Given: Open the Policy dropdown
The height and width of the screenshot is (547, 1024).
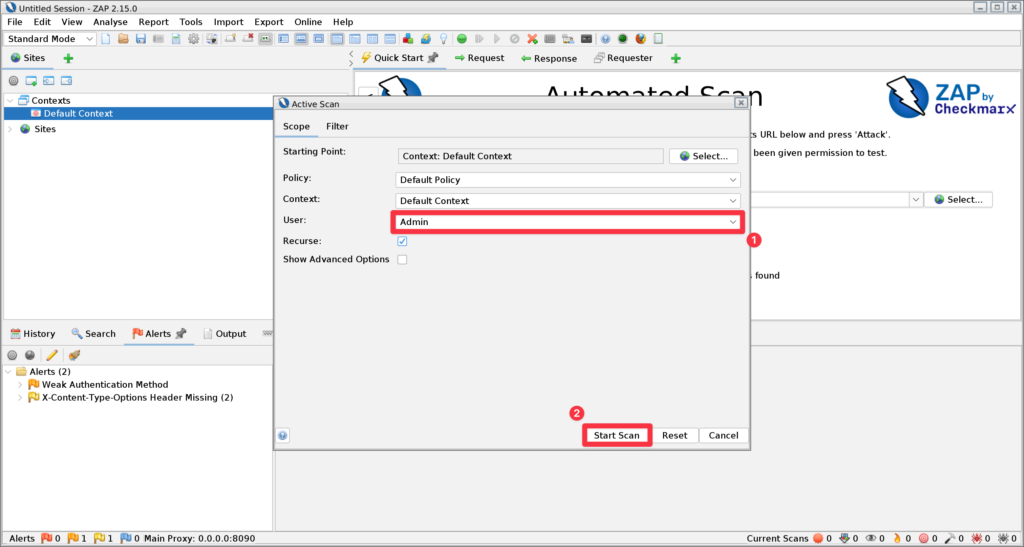Looking at the screenshot, I should pyautogui.click(x=568, y=180).
